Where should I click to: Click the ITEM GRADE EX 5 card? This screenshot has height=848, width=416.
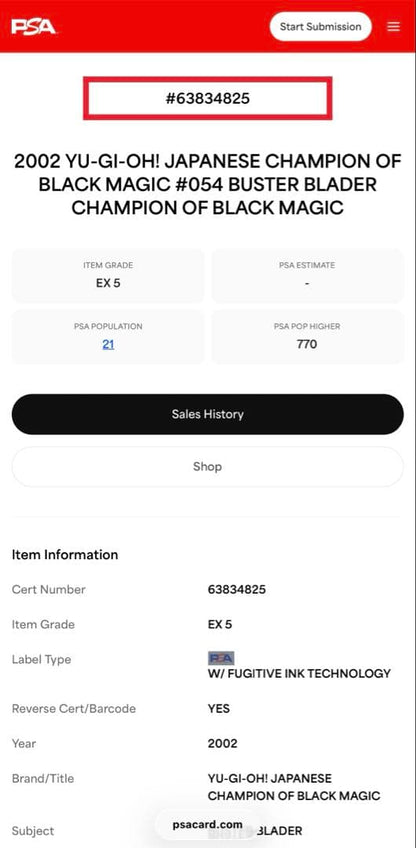click(x=108, y=275)
